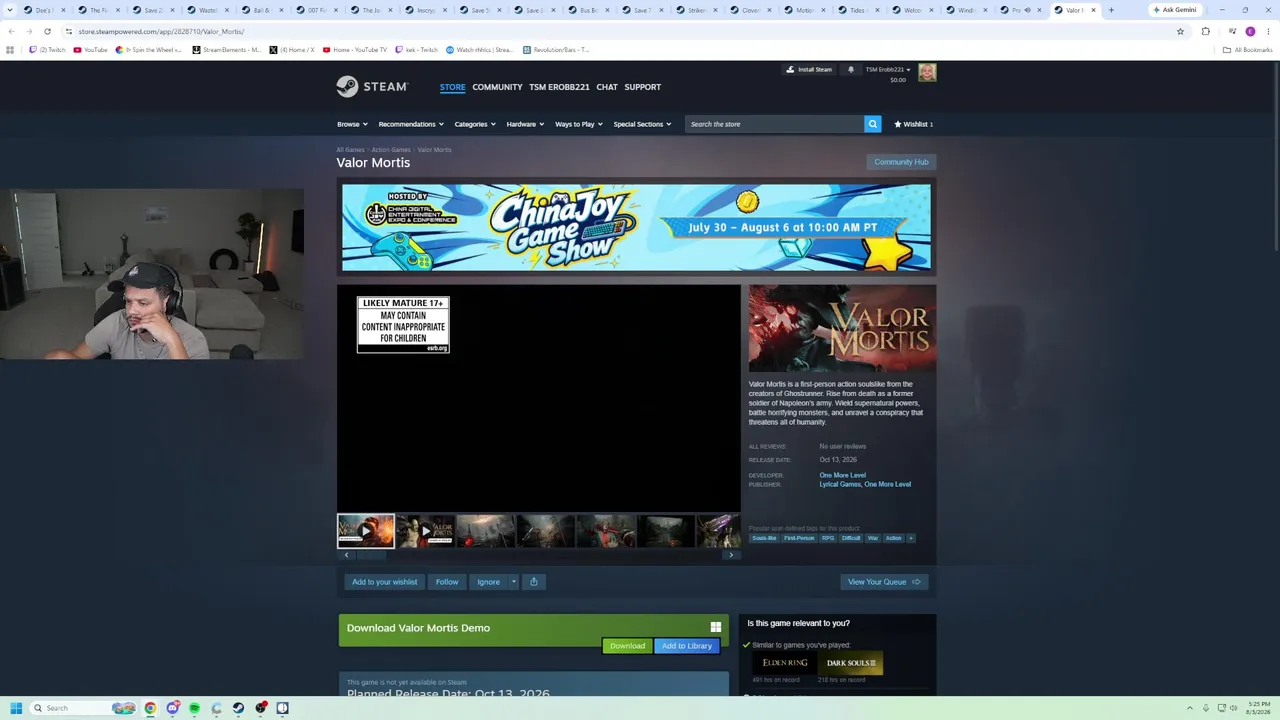1280x720 pixels.
Task: Click the View Your Queue button
Action: pos(884,582)
